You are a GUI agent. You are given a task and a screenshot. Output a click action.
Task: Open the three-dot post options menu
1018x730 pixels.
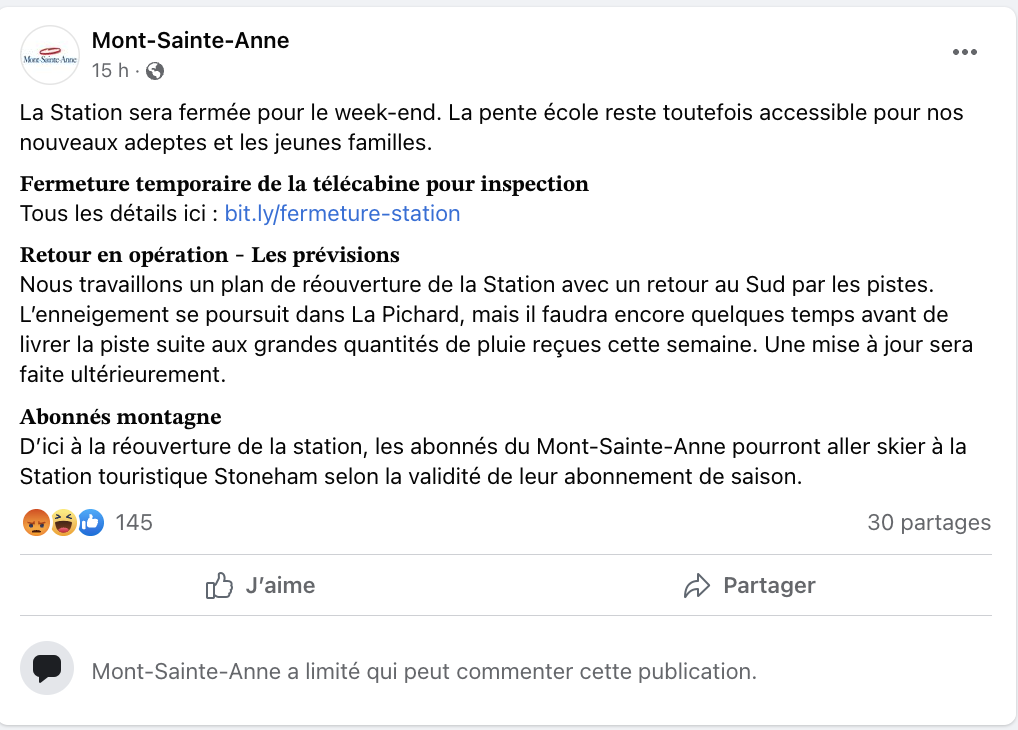[x=964, y=52]
